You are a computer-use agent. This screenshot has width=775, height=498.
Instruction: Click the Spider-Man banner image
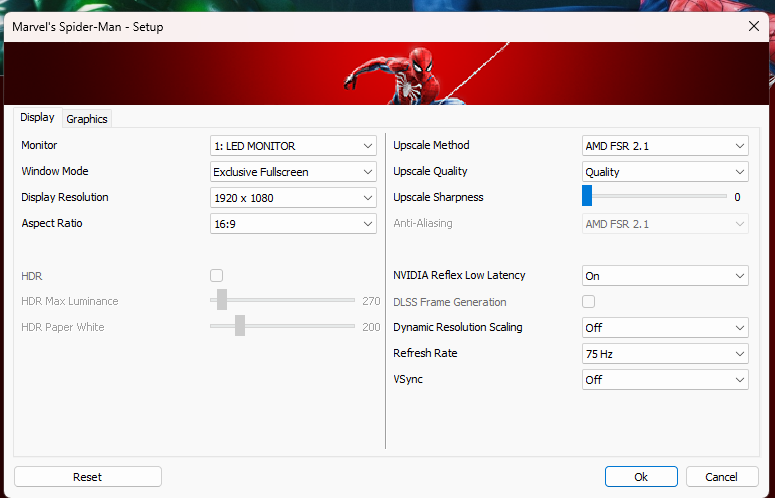point(387,73)
